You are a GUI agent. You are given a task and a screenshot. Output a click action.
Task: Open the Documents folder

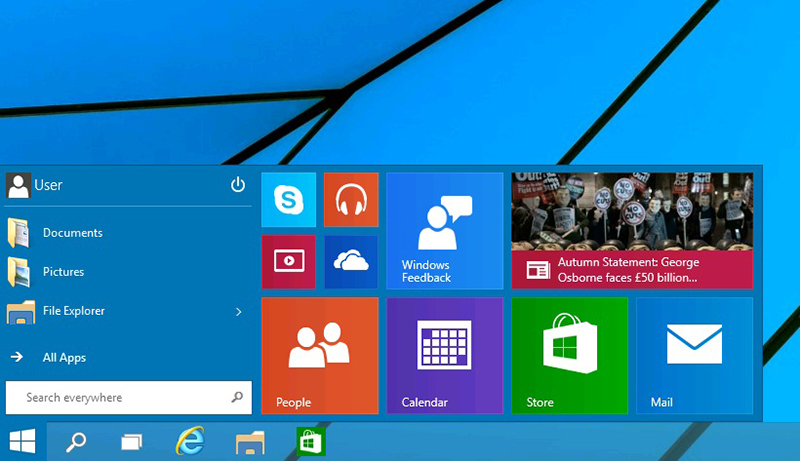128,233
